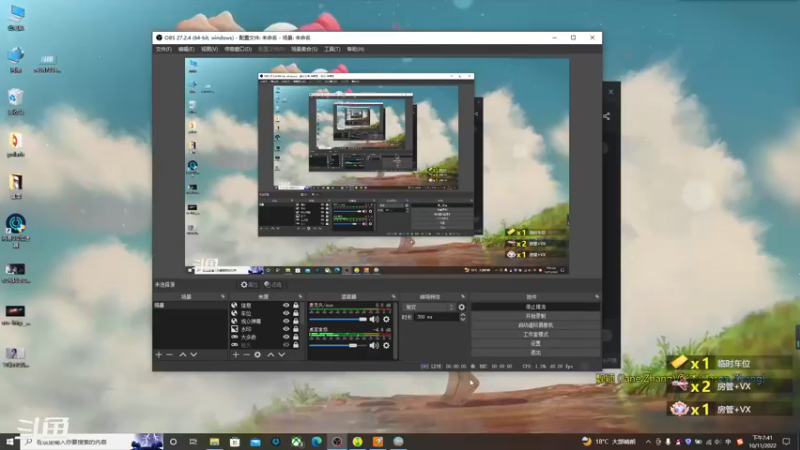The width and height of the screenshot is (800, 450).
Task: Toggle visibility of third source row
Action: pyautogui.click(x=286, y=321)
